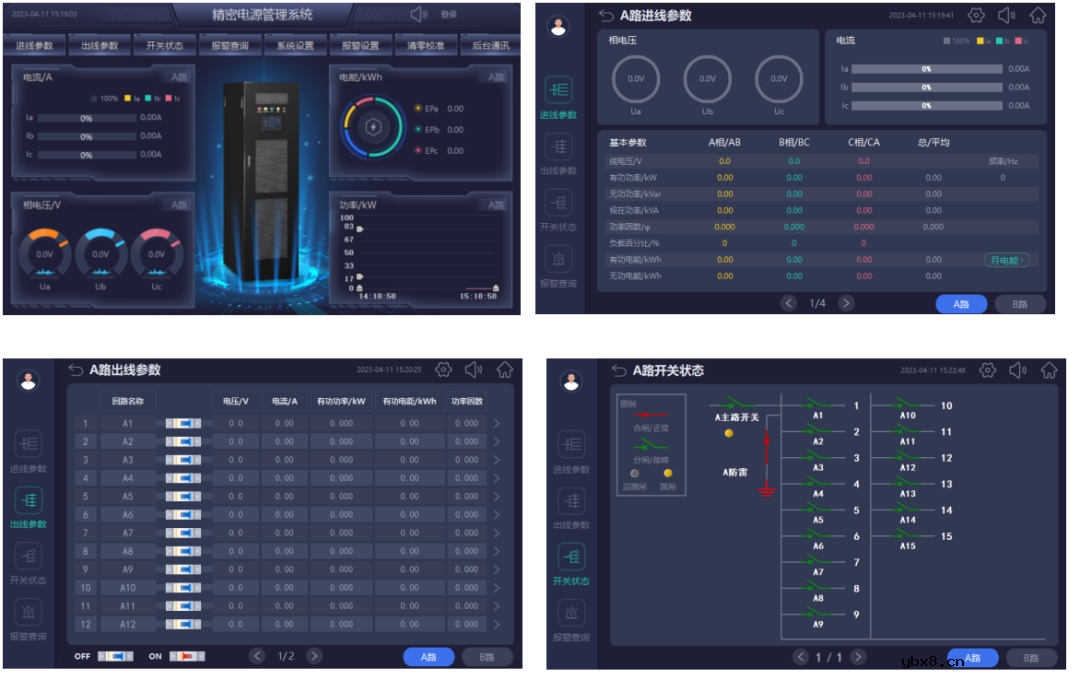The image size is (1080, 692).
Task: Click home icon on A路出线参数 page
Action: click(x=505, y=370)
